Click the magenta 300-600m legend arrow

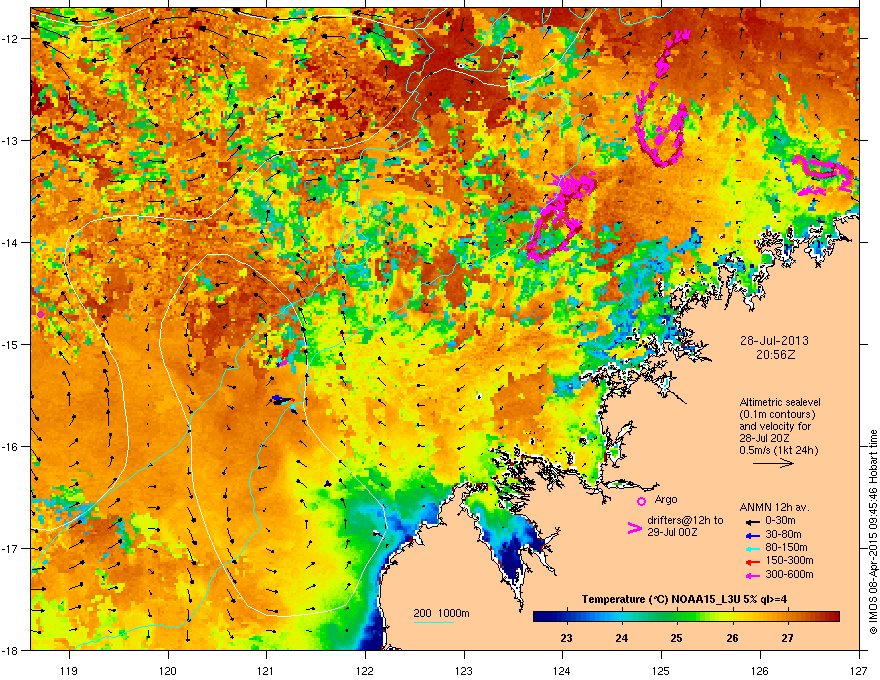coord(751,575)
